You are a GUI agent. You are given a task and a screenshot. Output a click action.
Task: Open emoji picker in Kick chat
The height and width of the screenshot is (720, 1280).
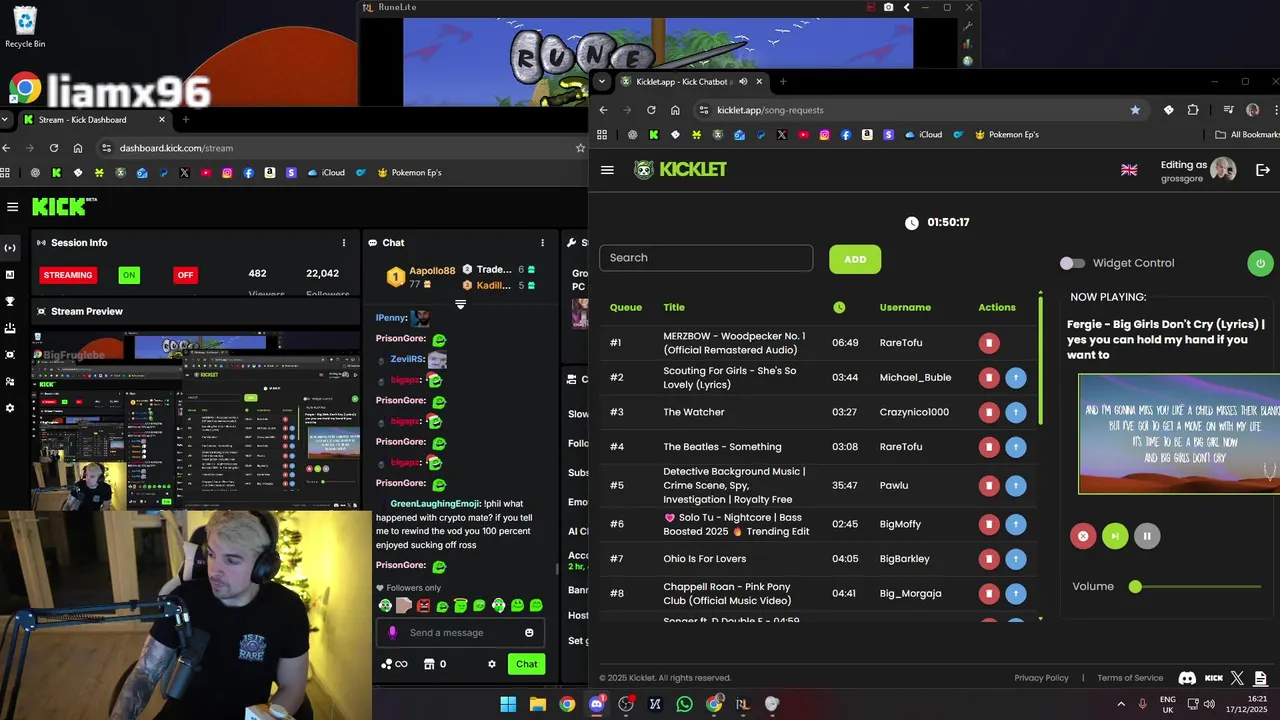[x=529, y=632]
